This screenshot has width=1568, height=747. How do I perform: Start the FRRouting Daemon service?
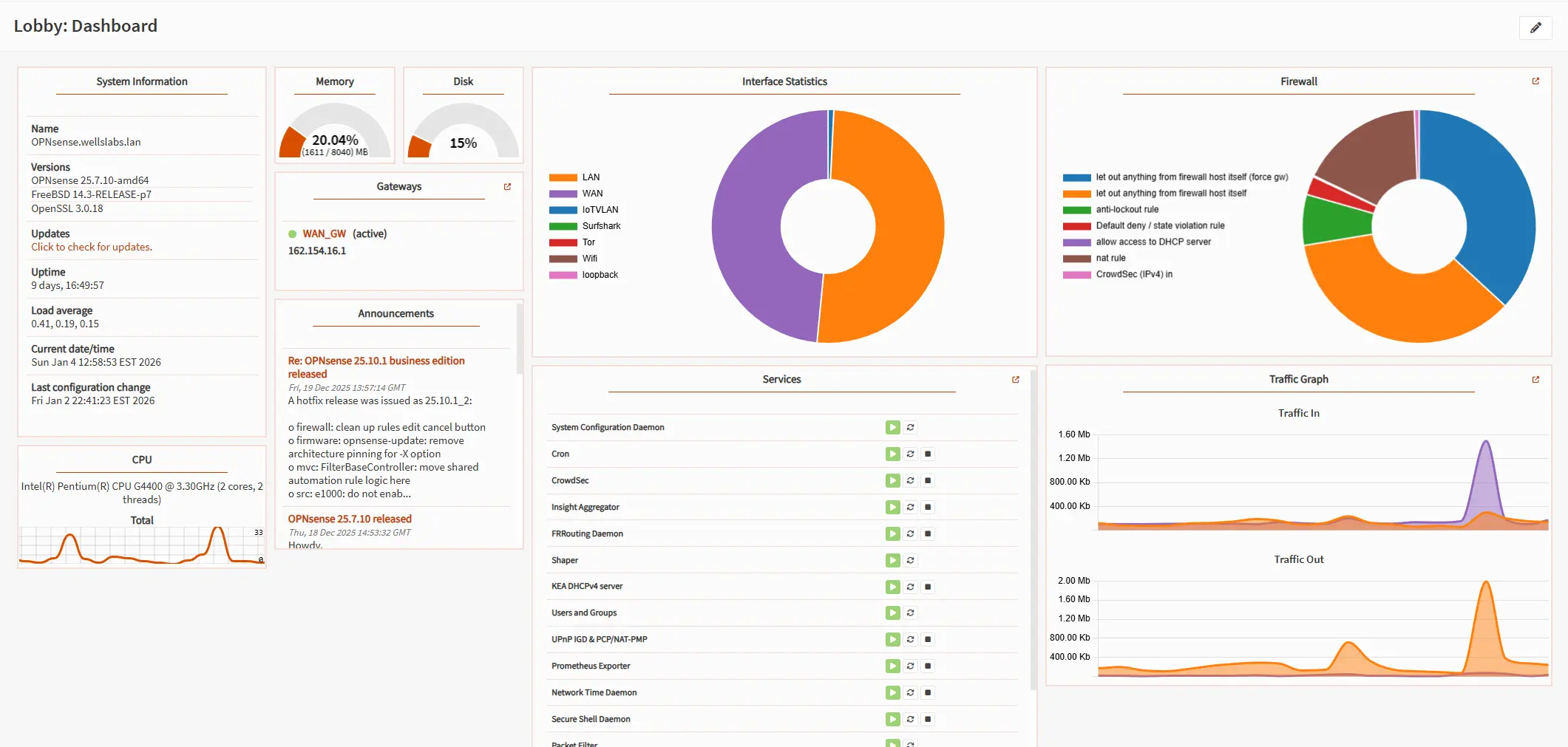pyautogui.click(x=893, y=533)
